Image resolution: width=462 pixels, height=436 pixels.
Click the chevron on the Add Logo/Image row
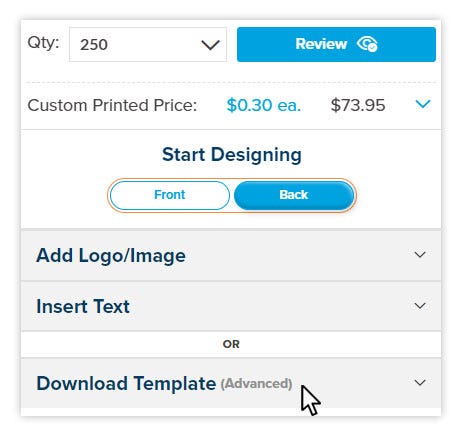coord(420,255)
